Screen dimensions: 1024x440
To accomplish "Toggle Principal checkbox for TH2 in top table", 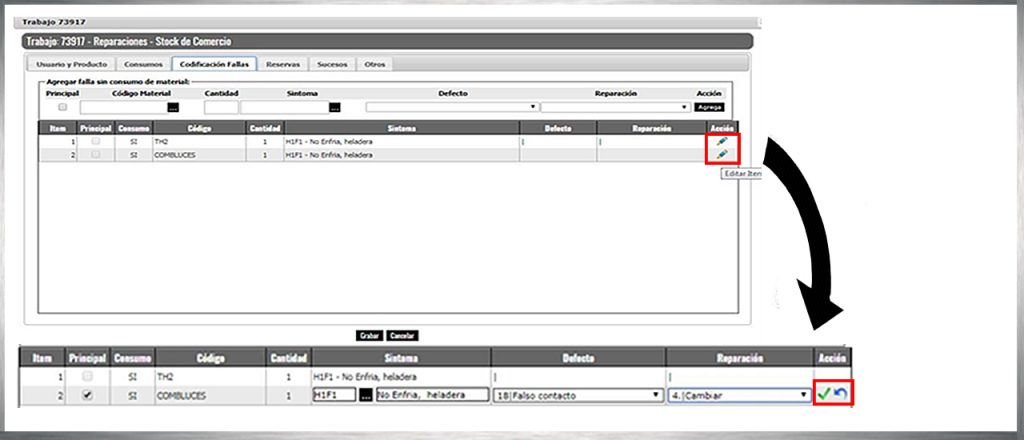I will pyautogui.click(x=96, y=142).
